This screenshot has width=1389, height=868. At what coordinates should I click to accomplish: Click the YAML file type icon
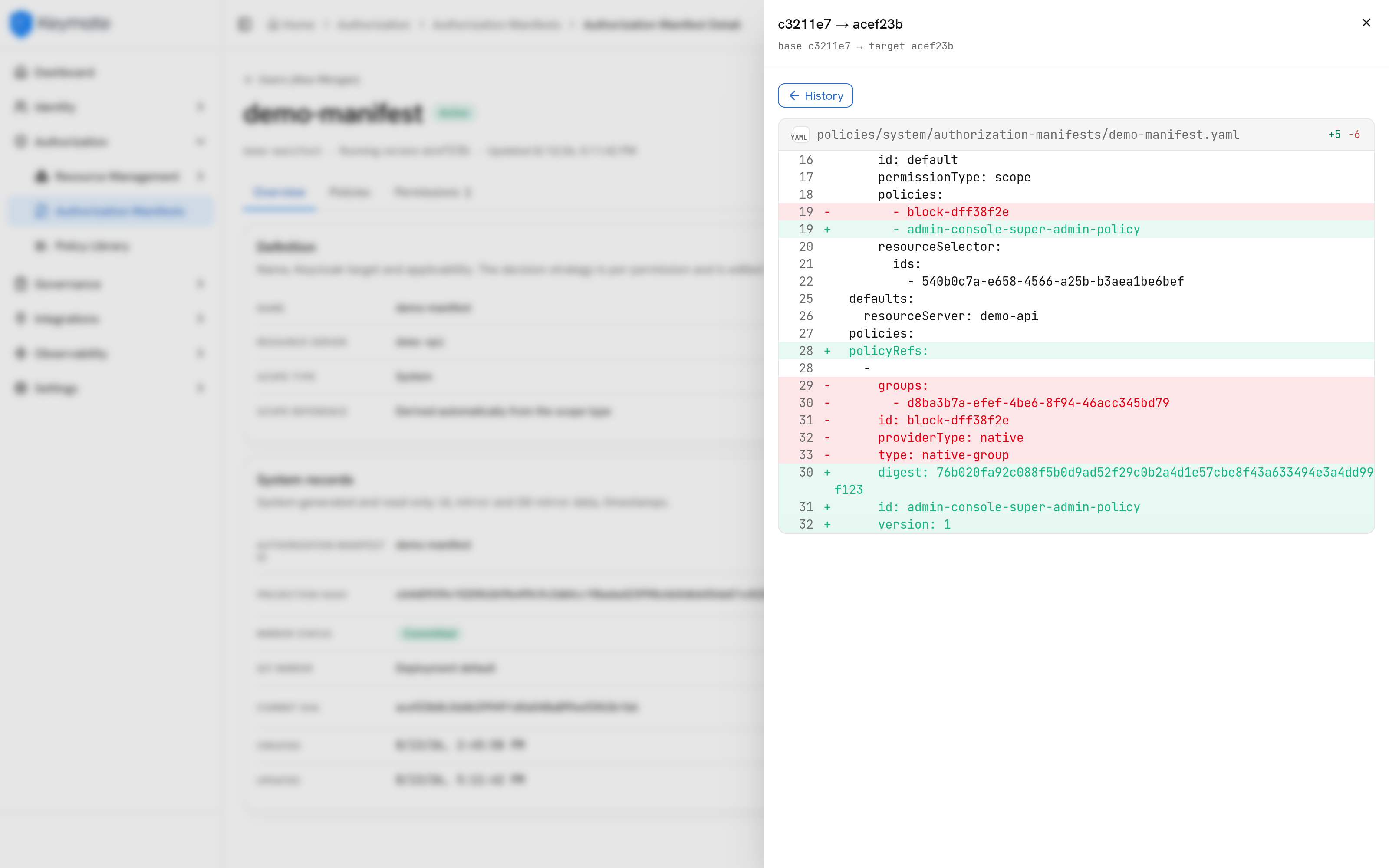coord(799,135)
